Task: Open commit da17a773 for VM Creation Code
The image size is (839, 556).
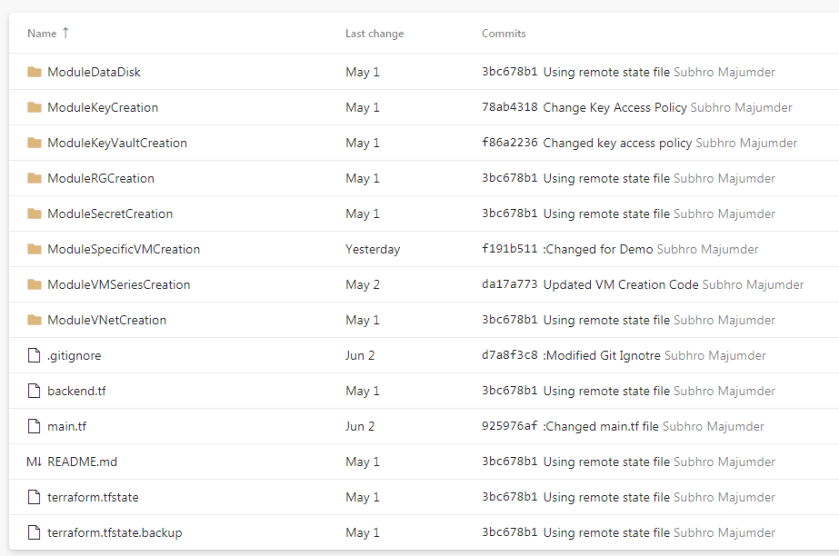Action: [510, 285]
